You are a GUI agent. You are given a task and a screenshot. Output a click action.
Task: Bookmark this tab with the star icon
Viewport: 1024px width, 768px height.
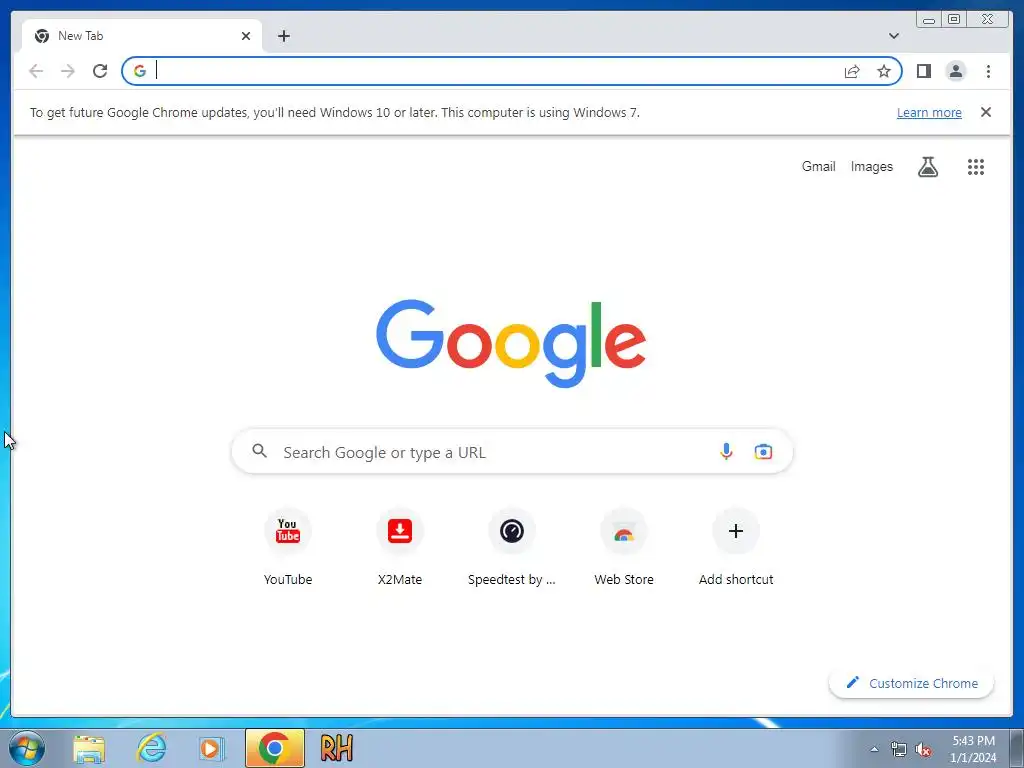point(884,71)
